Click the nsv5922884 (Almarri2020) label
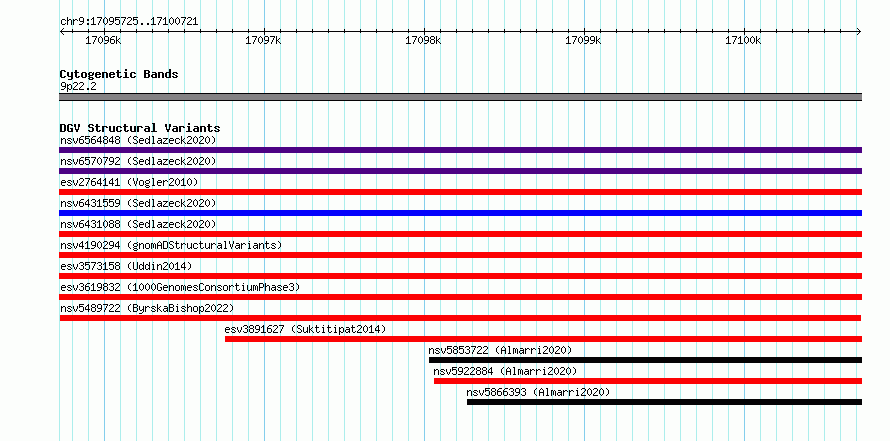 click(505, 371)
